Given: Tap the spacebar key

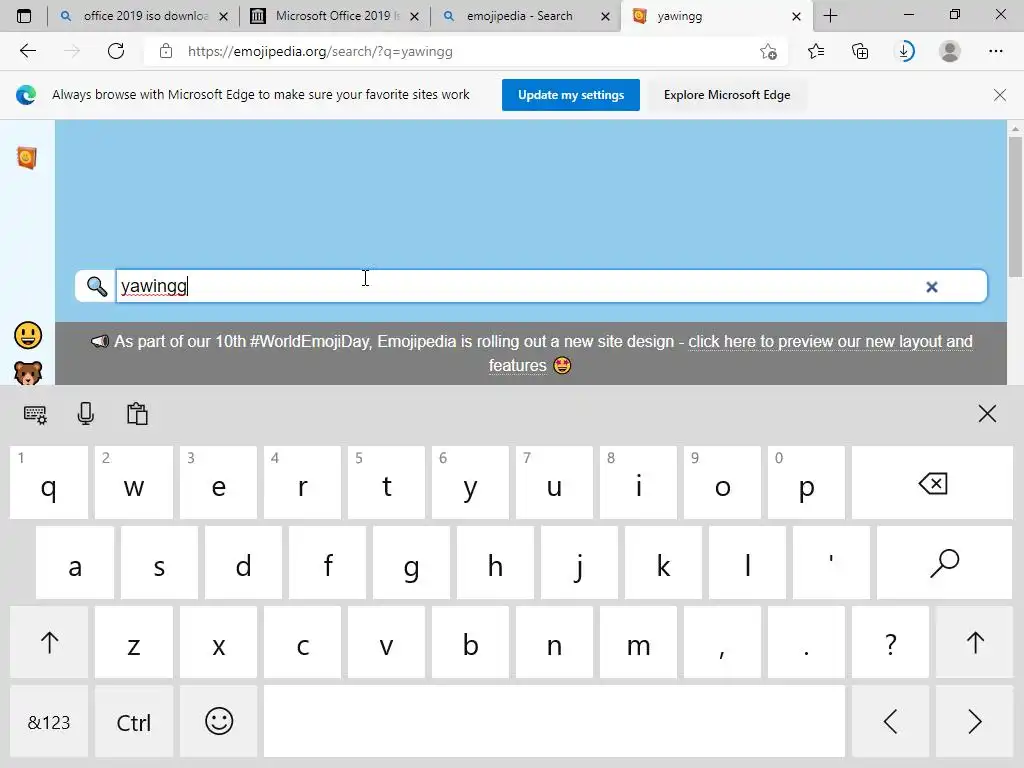Looking at the screenshot, I should tap(554, 722).
